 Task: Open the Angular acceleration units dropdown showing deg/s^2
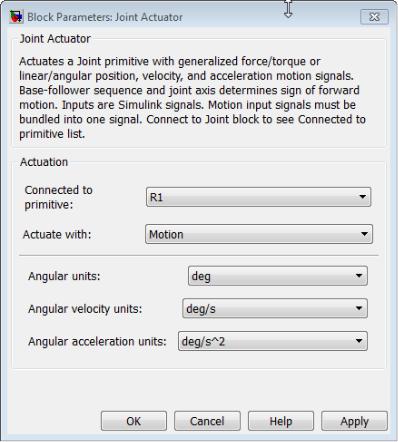[273, 341]
